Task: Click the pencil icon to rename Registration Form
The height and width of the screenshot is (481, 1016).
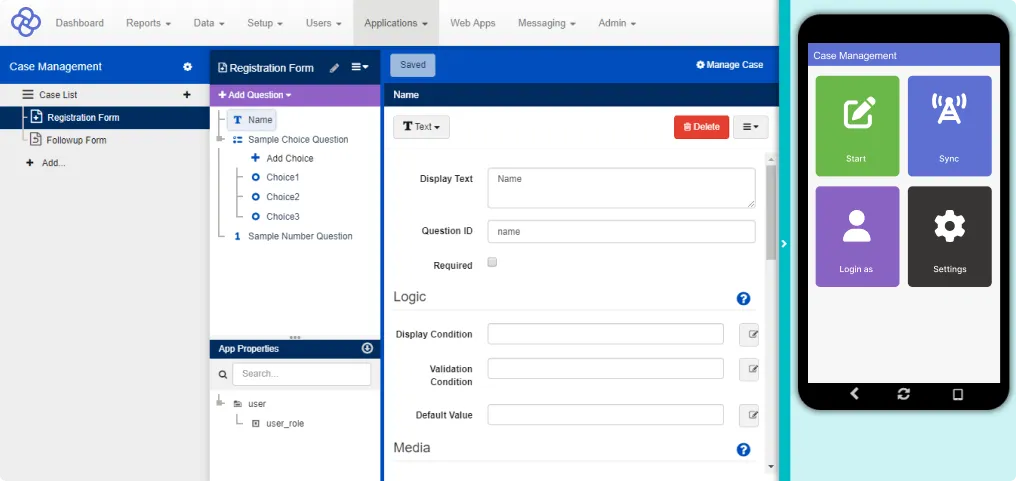Action: tap(334, 68)
